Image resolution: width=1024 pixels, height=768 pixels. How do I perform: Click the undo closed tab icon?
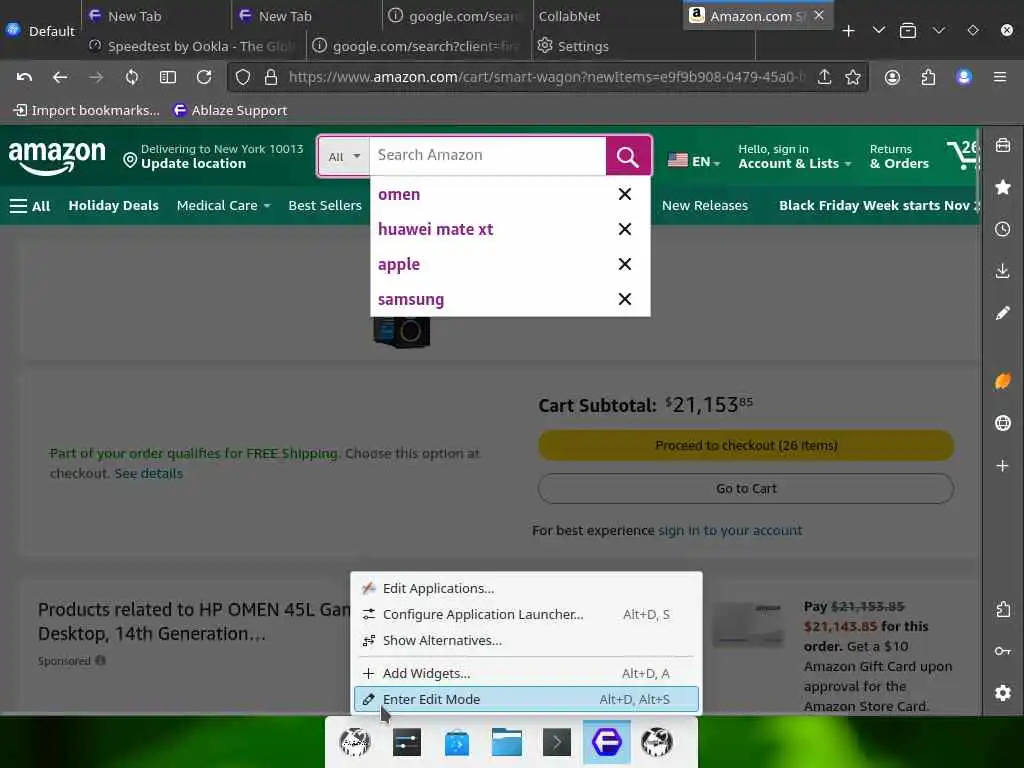click(24, 77)
